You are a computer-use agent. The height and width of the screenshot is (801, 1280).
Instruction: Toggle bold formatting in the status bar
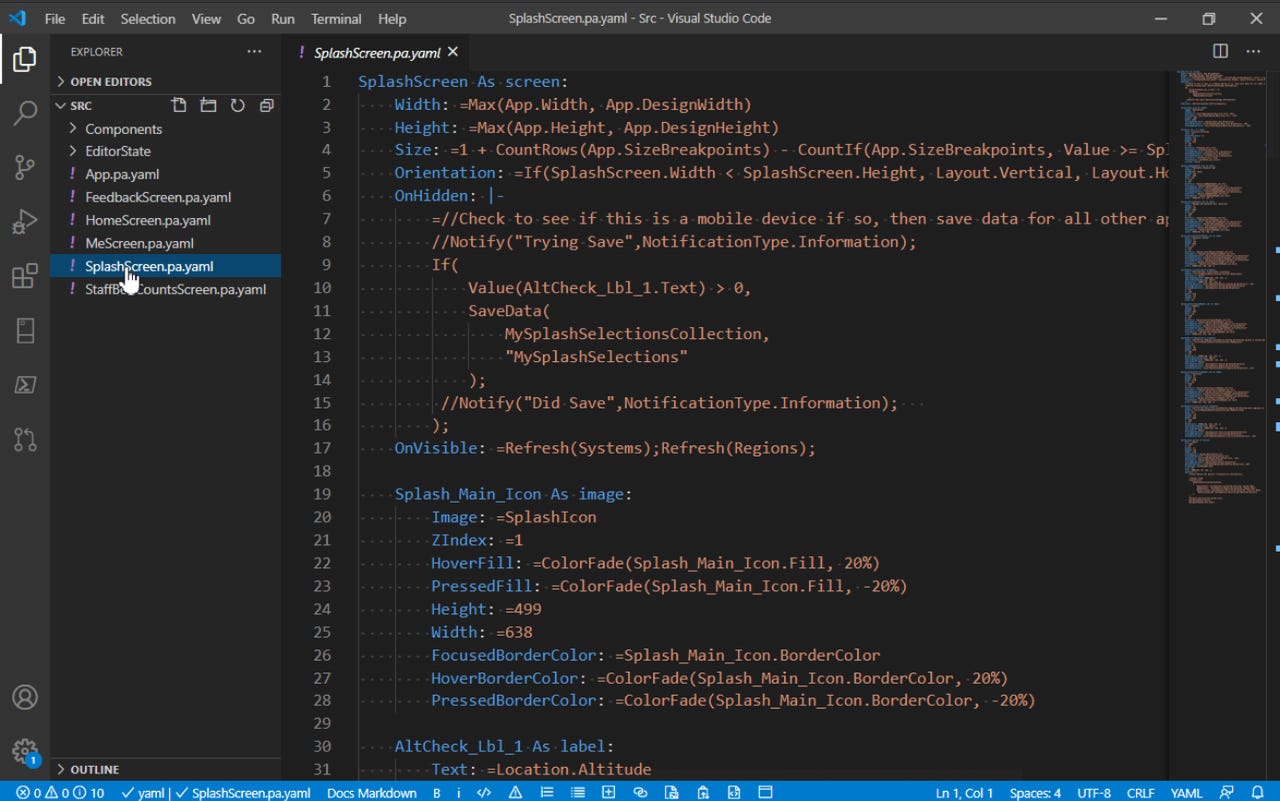click(x=436, y=792)
